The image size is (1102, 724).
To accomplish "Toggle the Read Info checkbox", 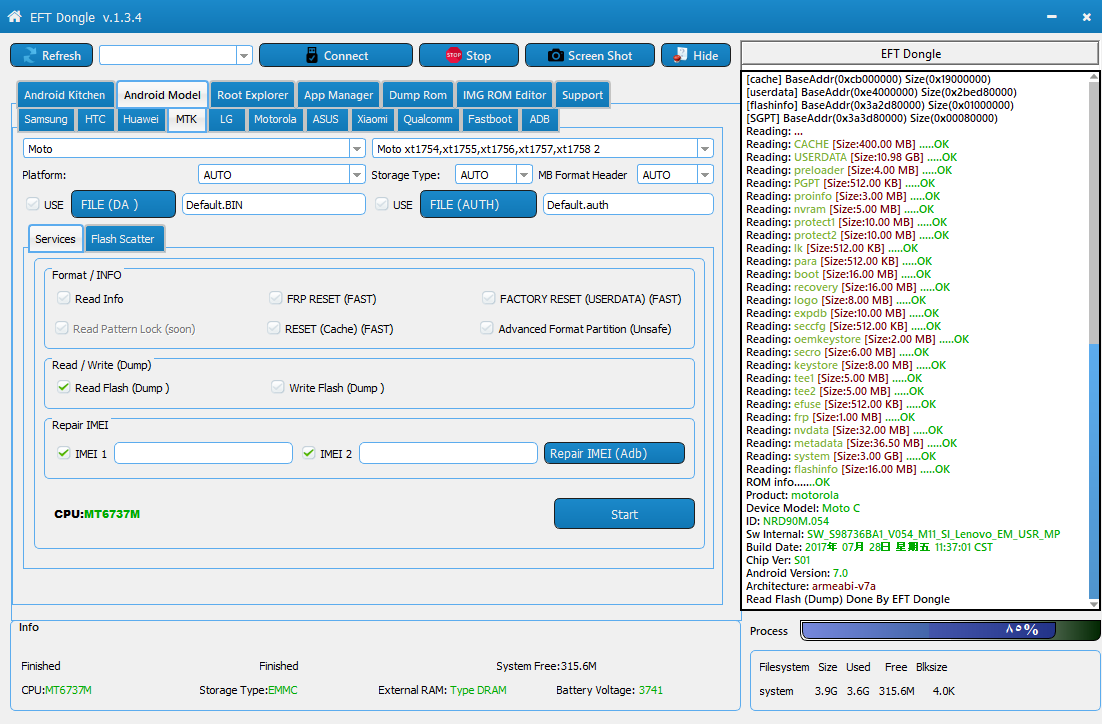I will (64, 298).
